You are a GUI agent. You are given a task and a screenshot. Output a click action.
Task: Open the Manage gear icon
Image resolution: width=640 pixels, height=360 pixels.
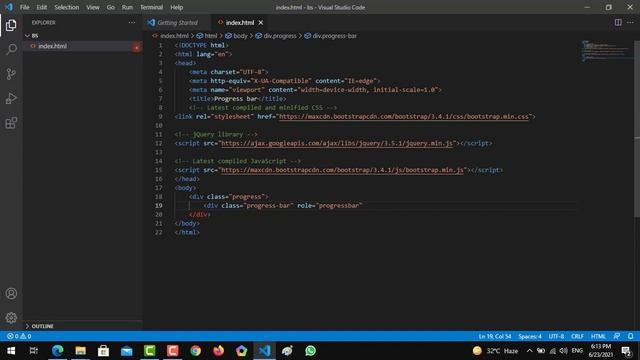click(x=11, y=318)
